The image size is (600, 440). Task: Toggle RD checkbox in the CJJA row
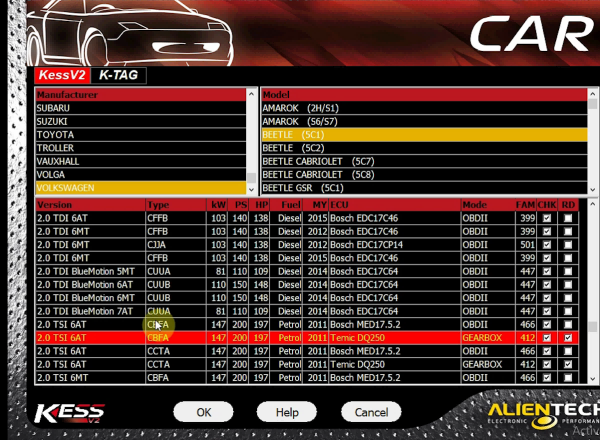point(568,245)
